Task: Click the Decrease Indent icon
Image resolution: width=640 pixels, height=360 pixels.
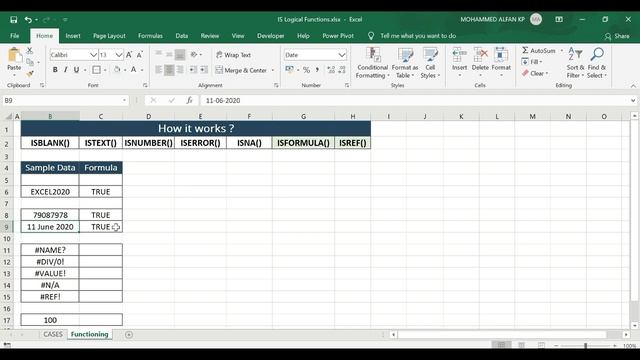Action: pos(193,70)
